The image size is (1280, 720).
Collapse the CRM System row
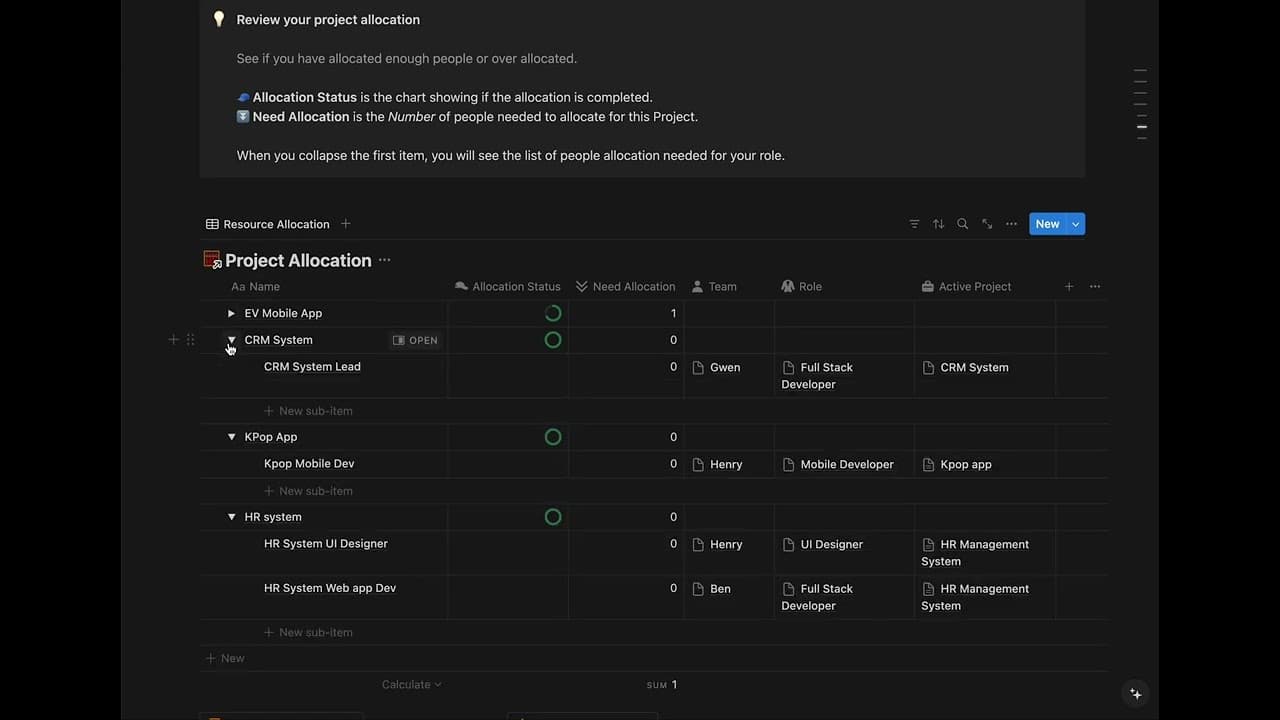pos(231,340)
